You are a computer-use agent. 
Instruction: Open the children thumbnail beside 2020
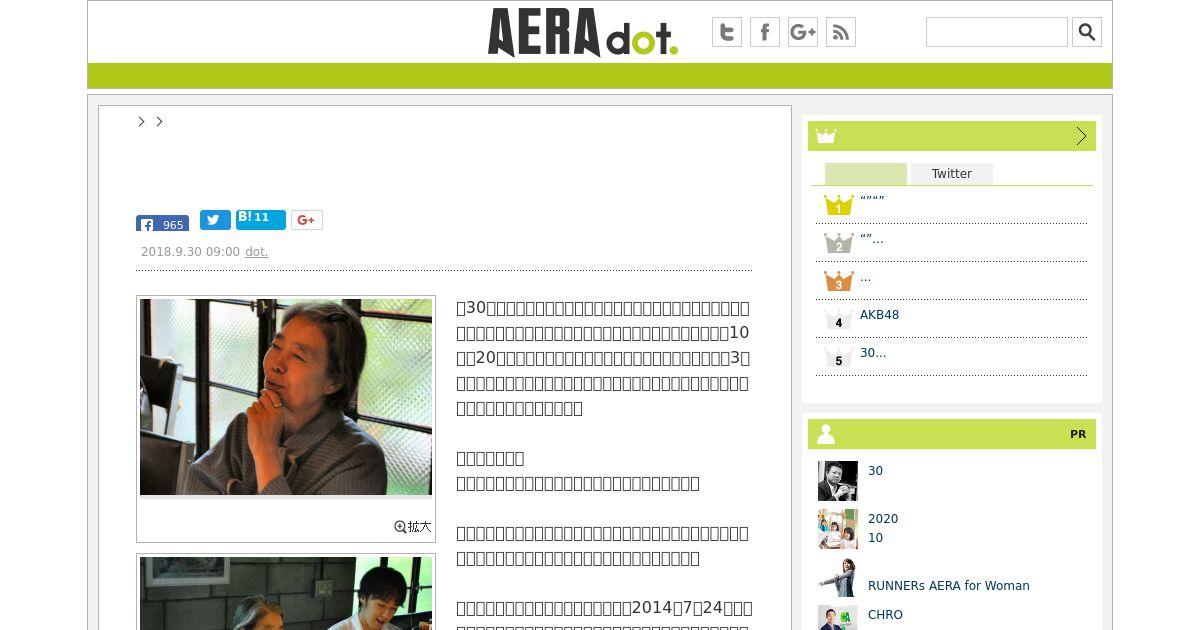point(838,529)
